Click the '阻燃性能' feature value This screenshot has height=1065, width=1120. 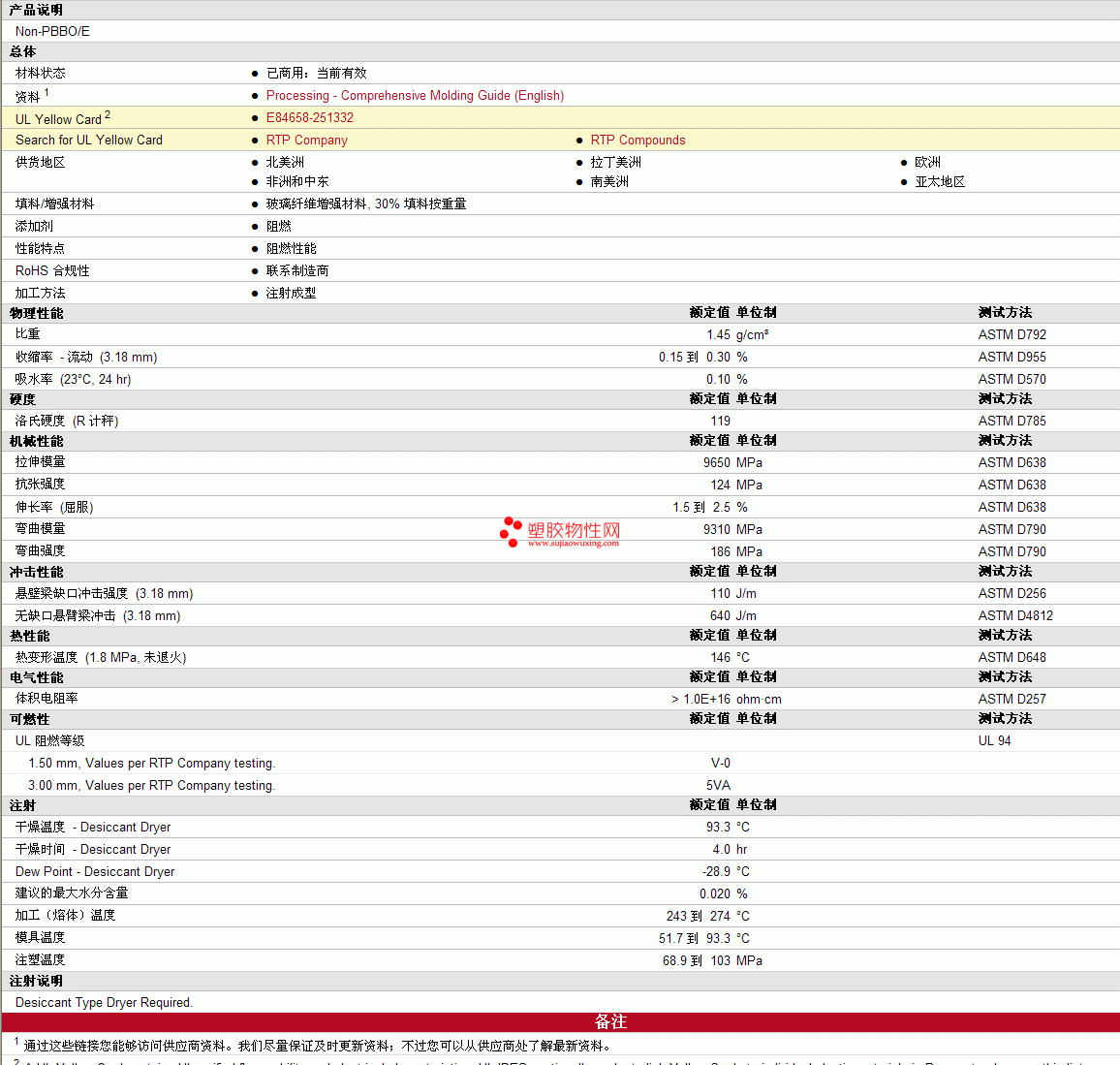coord(292,248)
